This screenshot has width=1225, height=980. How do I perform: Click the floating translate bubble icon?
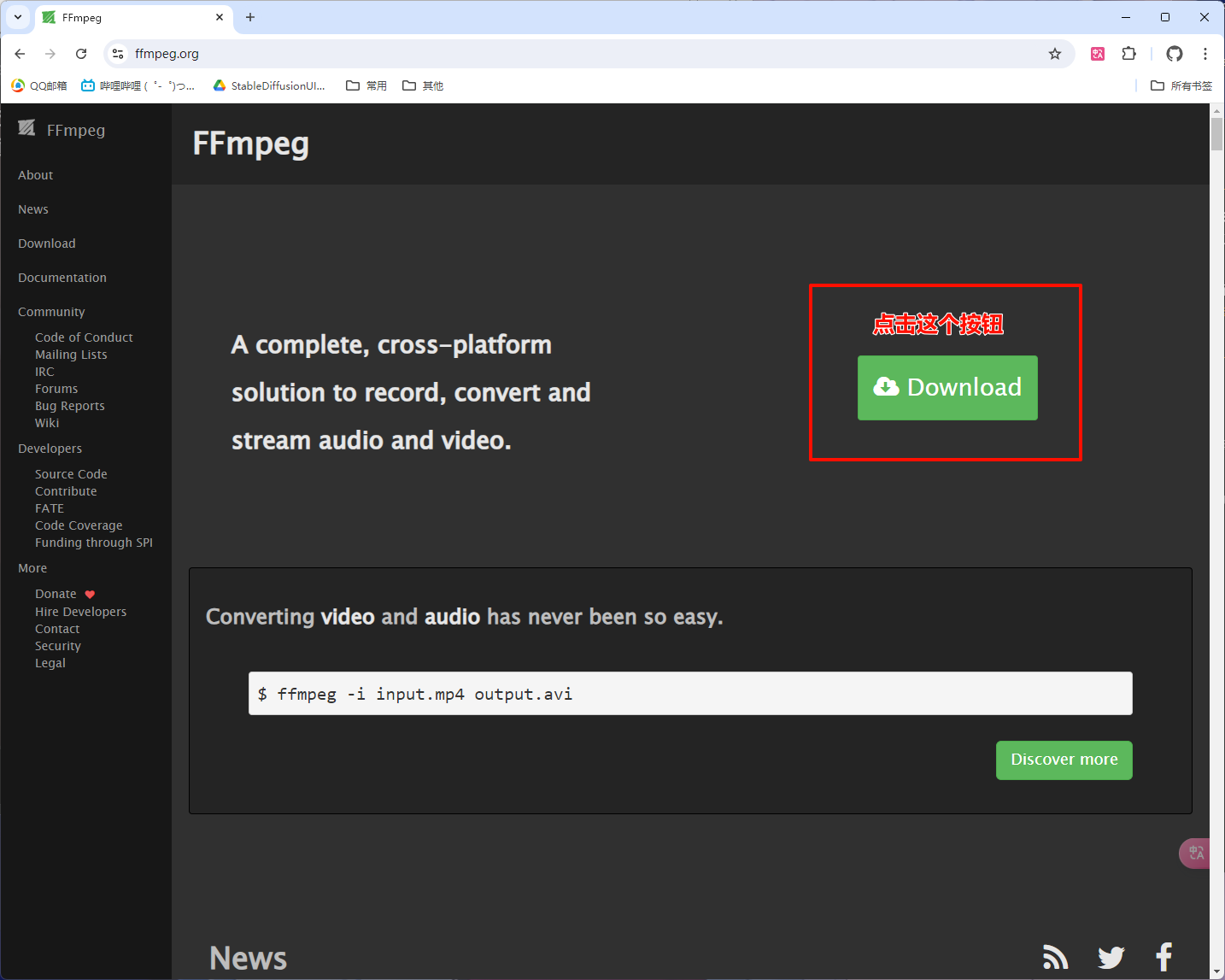click(1195, 853)
